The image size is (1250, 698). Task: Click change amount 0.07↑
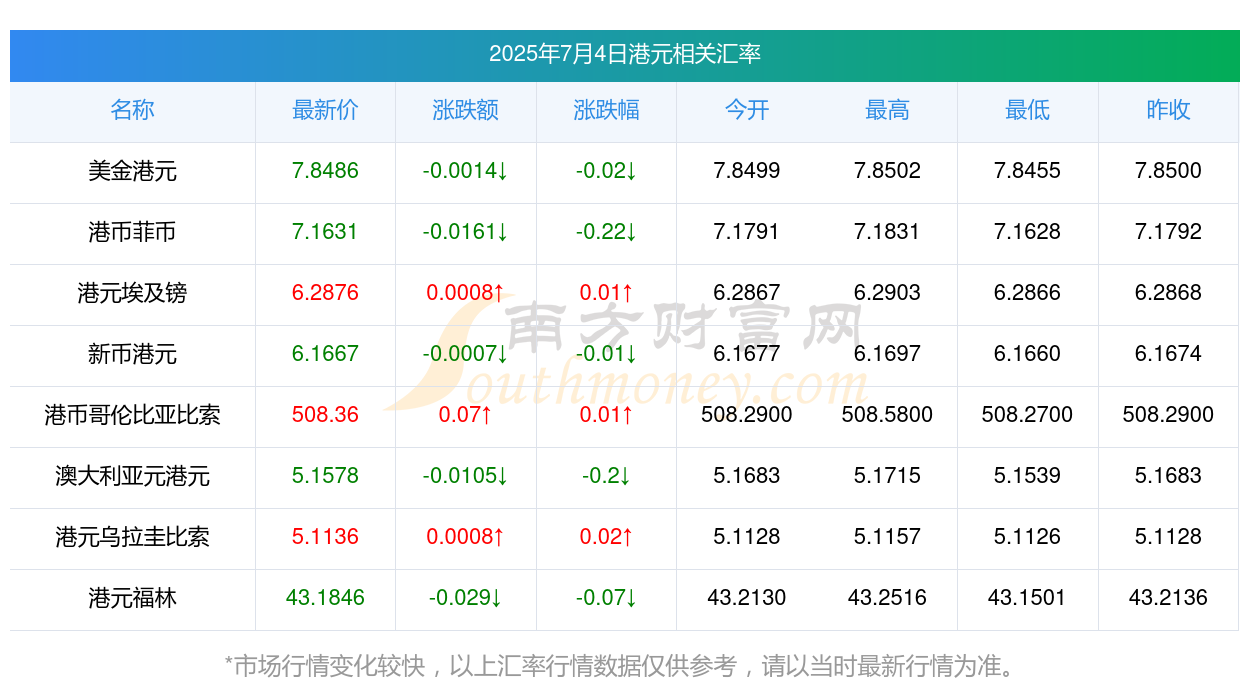tap(466, 415)
